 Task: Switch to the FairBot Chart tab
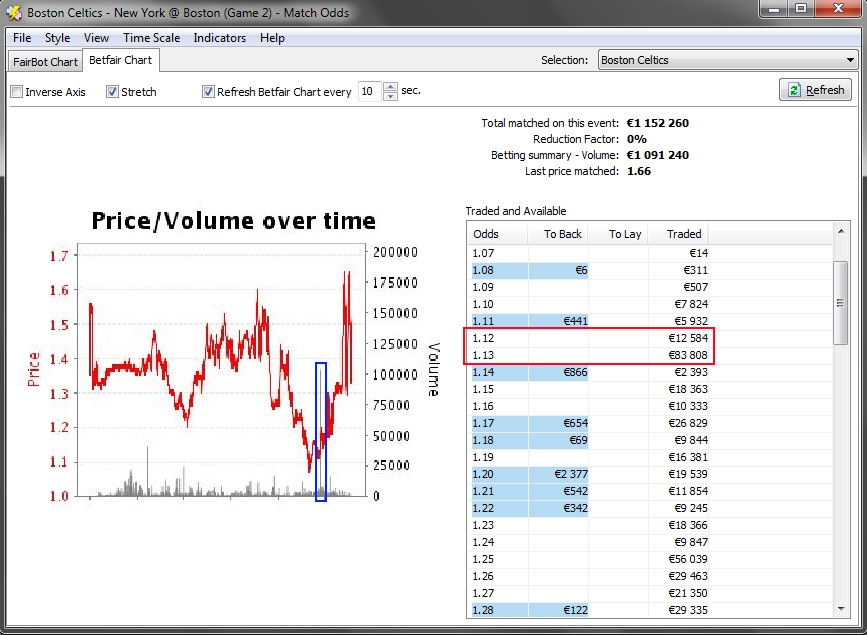click(x=45, y=61)
